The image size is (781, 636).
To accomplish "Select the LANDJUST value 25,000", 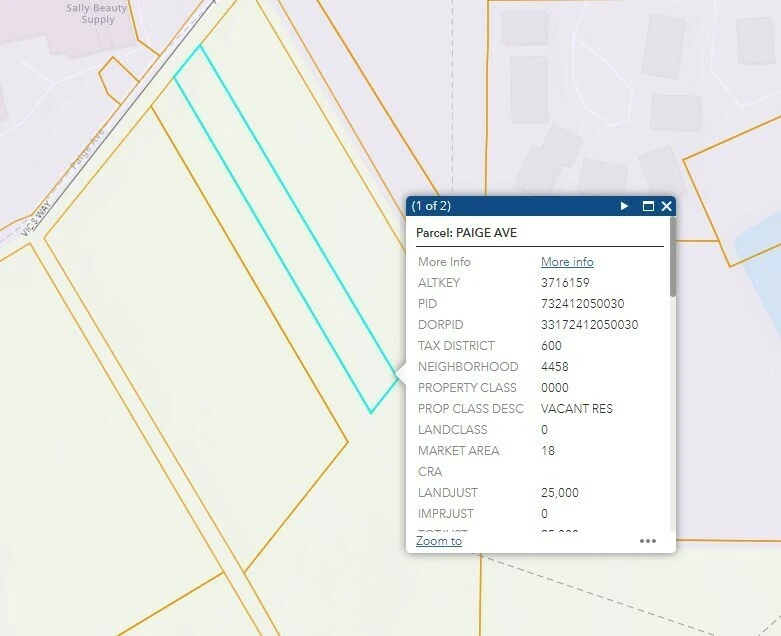I will [x=560, y=493].
